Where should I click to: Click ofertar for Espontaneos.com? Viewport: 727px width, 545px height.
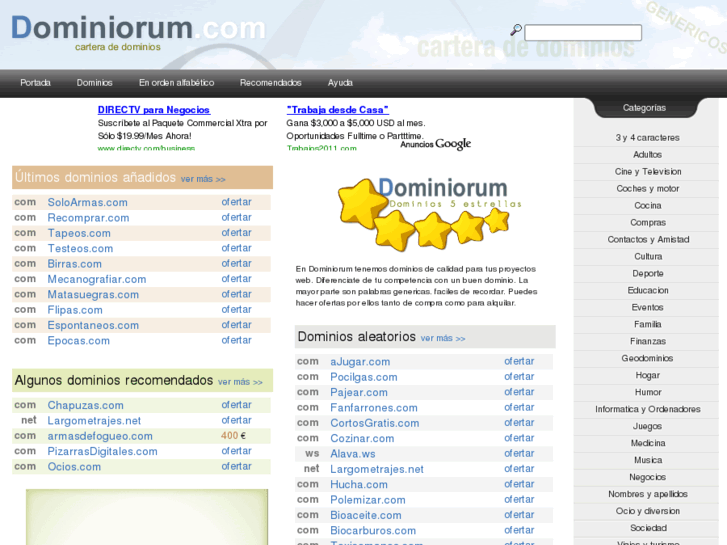(x=236, y=325)
